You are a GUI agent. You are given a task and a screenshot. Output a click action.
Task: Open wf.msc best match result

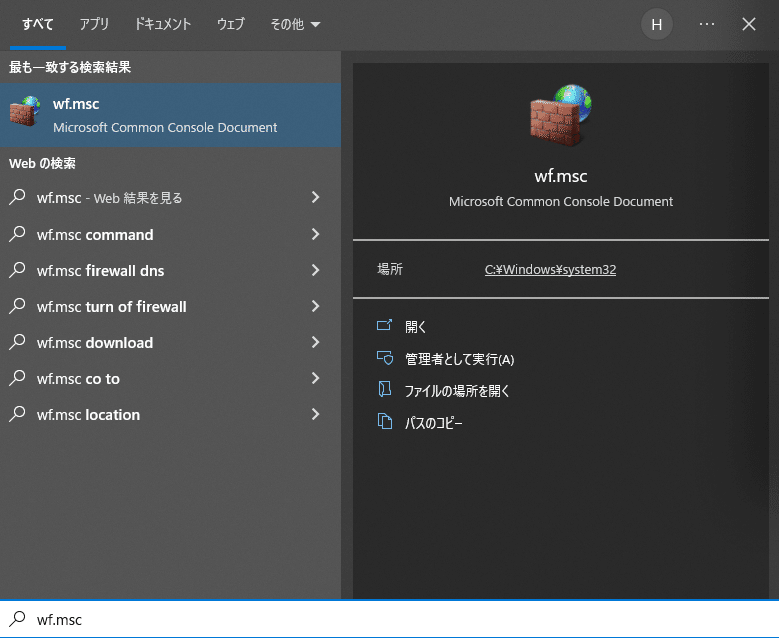[x=170, y=115]
